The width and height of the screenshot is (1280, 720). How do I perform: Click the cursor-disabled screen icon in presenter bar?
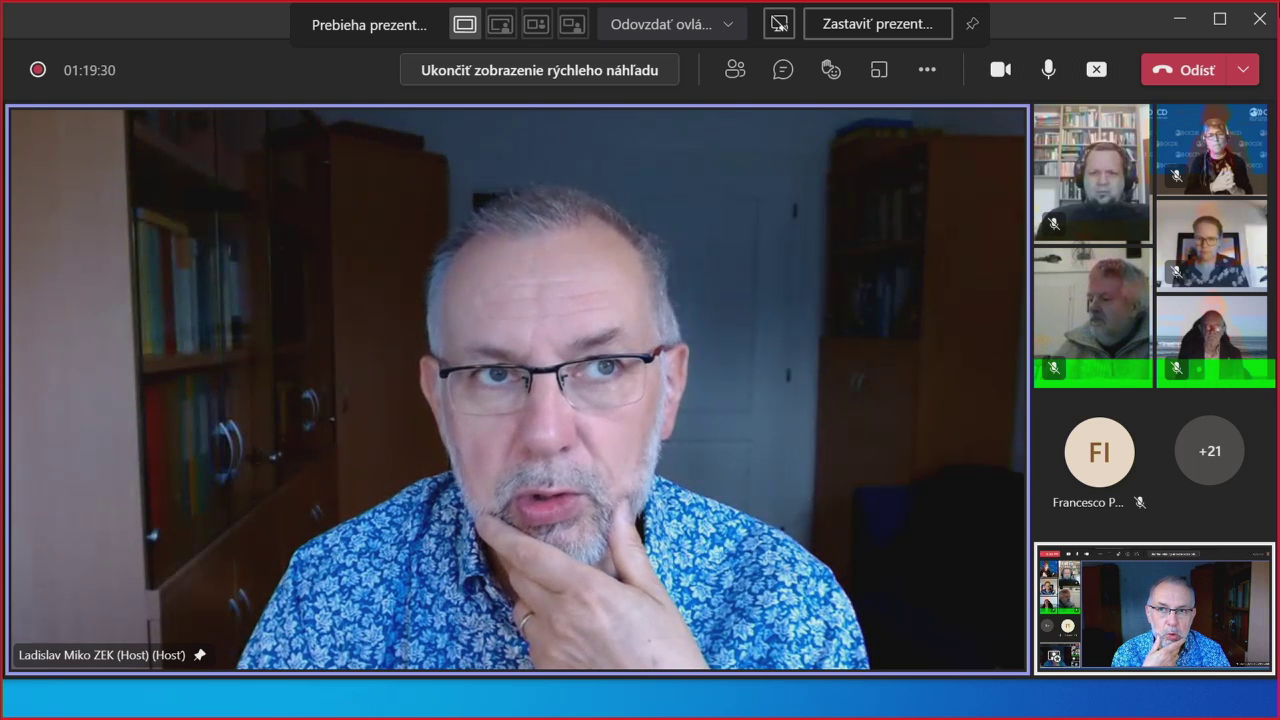[779, 24]
